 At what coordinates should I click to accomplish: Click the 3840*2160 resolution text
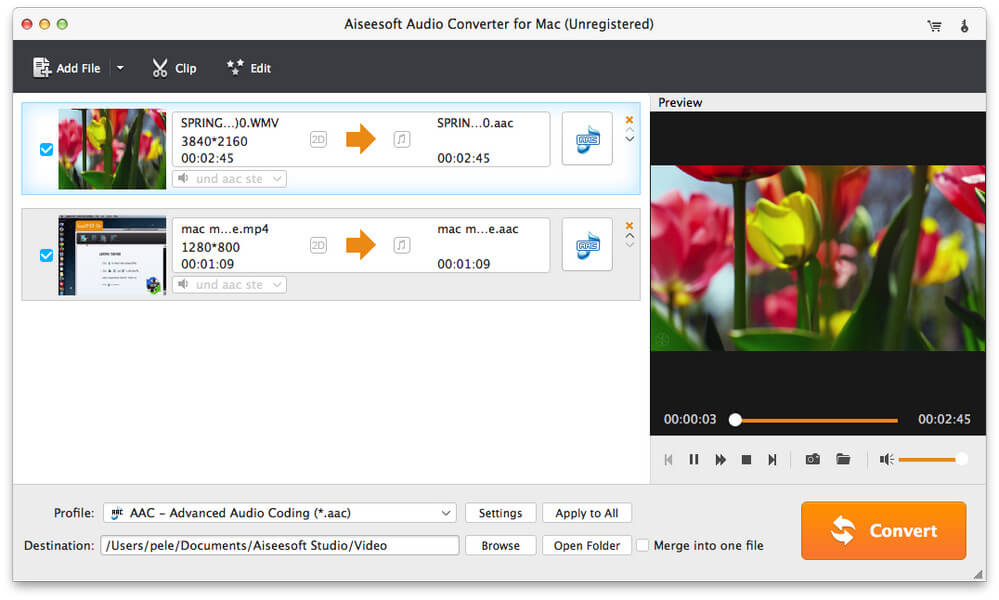coord(214,141)
